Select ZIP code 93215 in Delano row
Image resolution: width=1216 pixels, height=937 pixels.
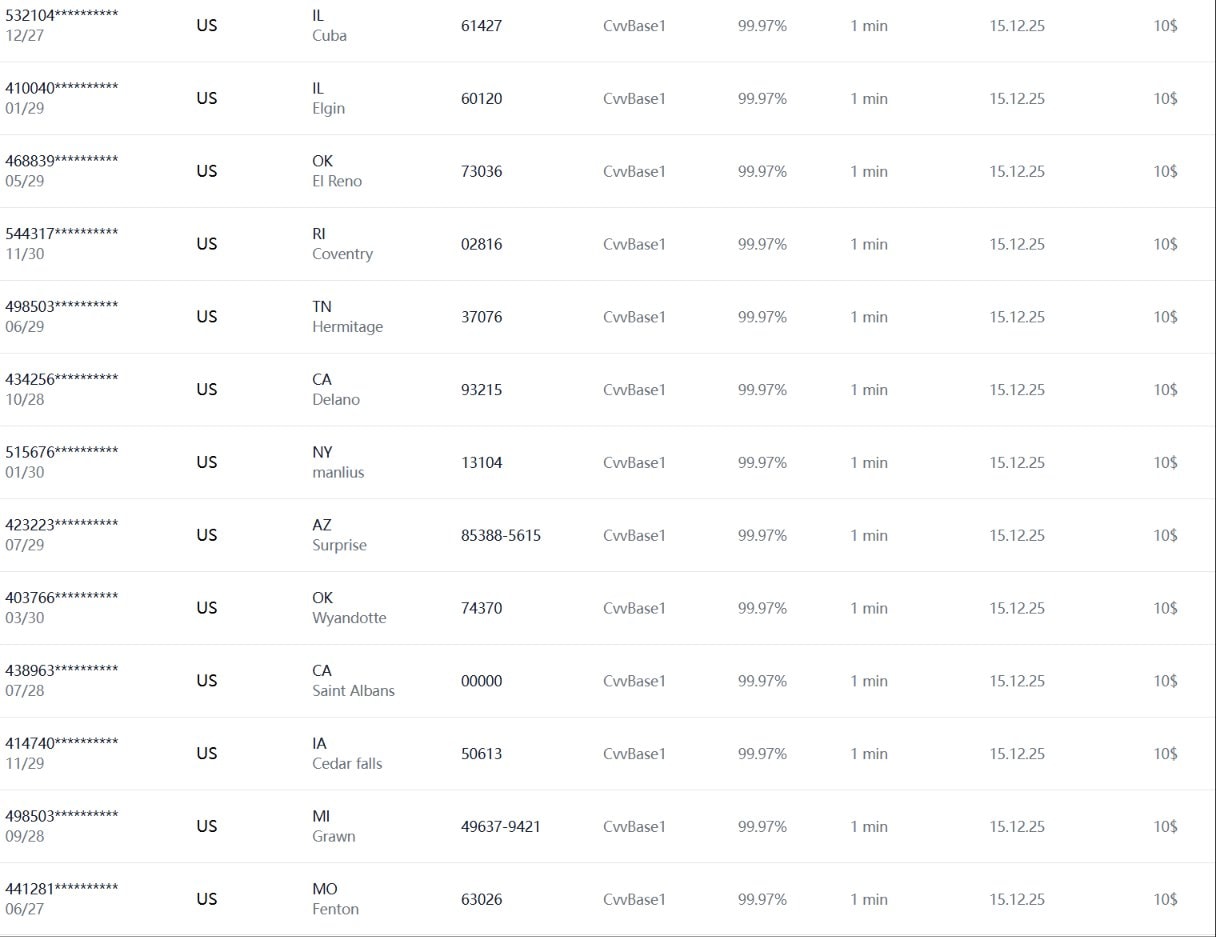(x=481, y=389)
